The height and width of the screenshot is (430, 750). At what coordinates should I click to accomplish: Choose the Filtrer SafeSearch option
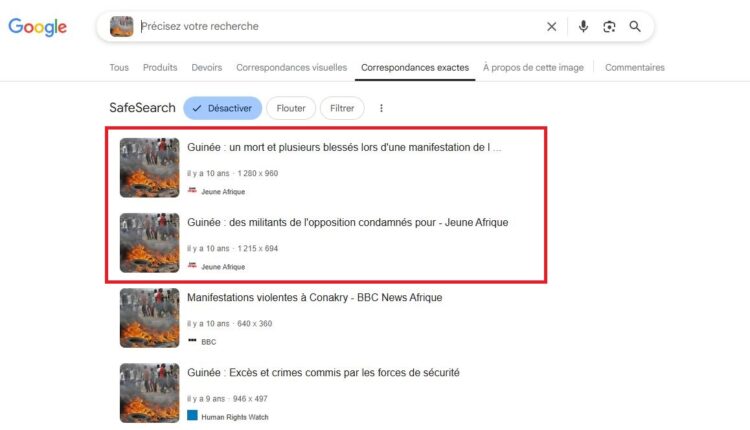(342, 108)
